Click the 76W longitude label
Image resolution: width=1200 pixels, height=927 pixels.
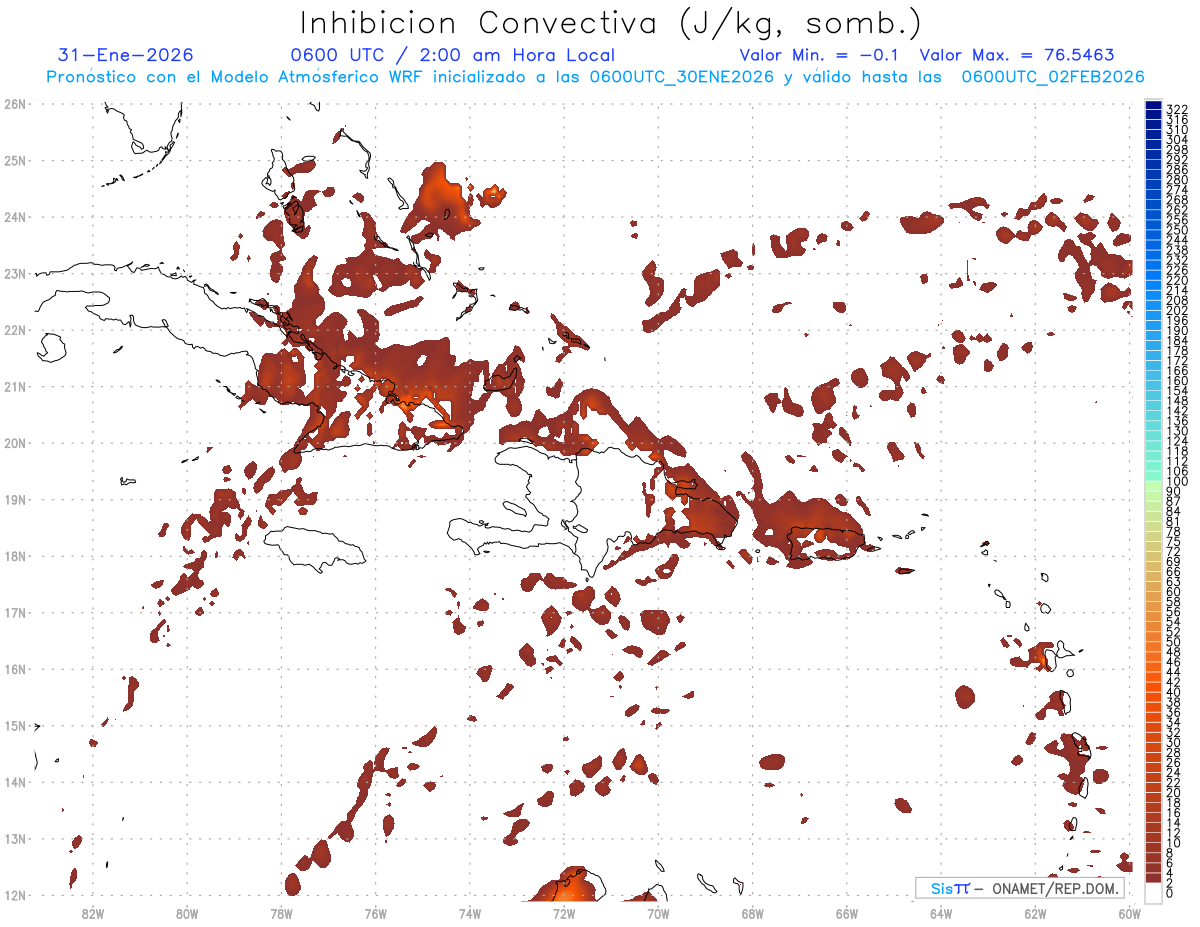pyautogui.click(x=375, y=913)
